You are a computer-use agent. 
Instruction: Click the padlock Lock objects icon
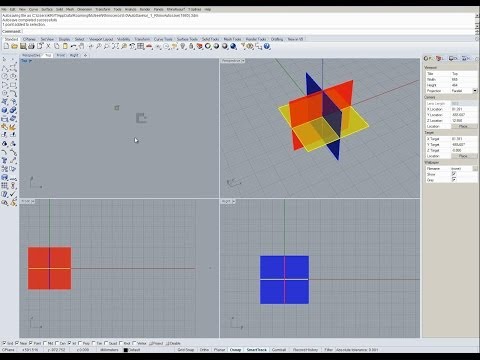(x=191, y=46)
